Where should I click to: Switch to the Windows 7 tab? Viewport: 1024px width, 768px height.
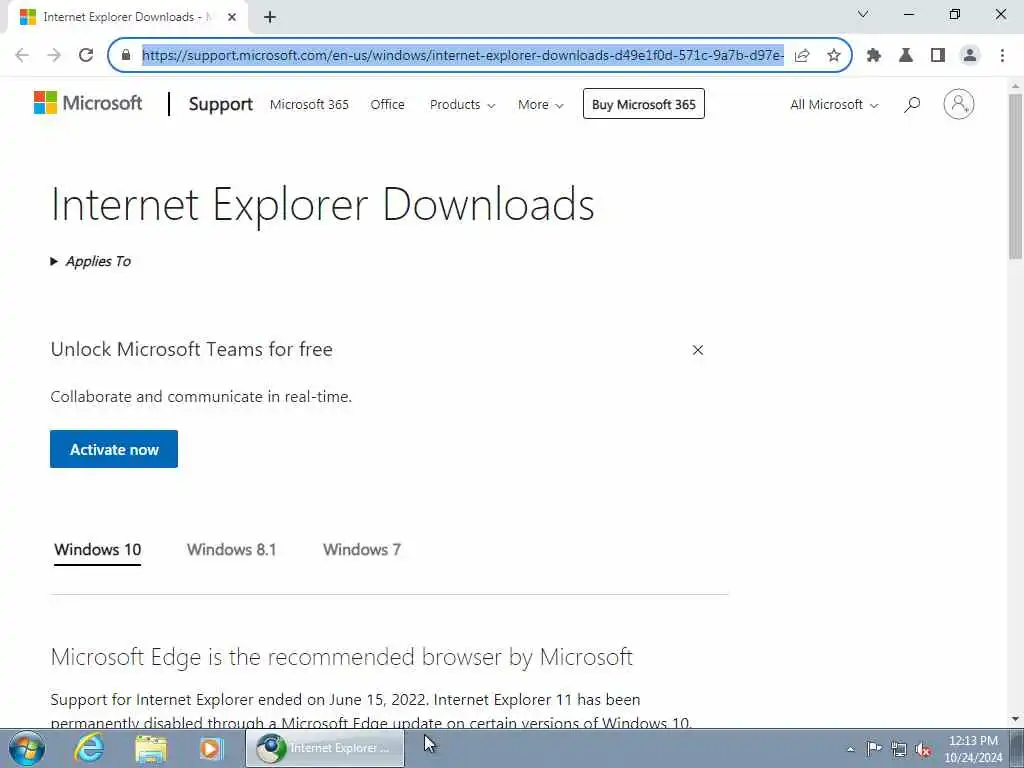click(362, 549)
